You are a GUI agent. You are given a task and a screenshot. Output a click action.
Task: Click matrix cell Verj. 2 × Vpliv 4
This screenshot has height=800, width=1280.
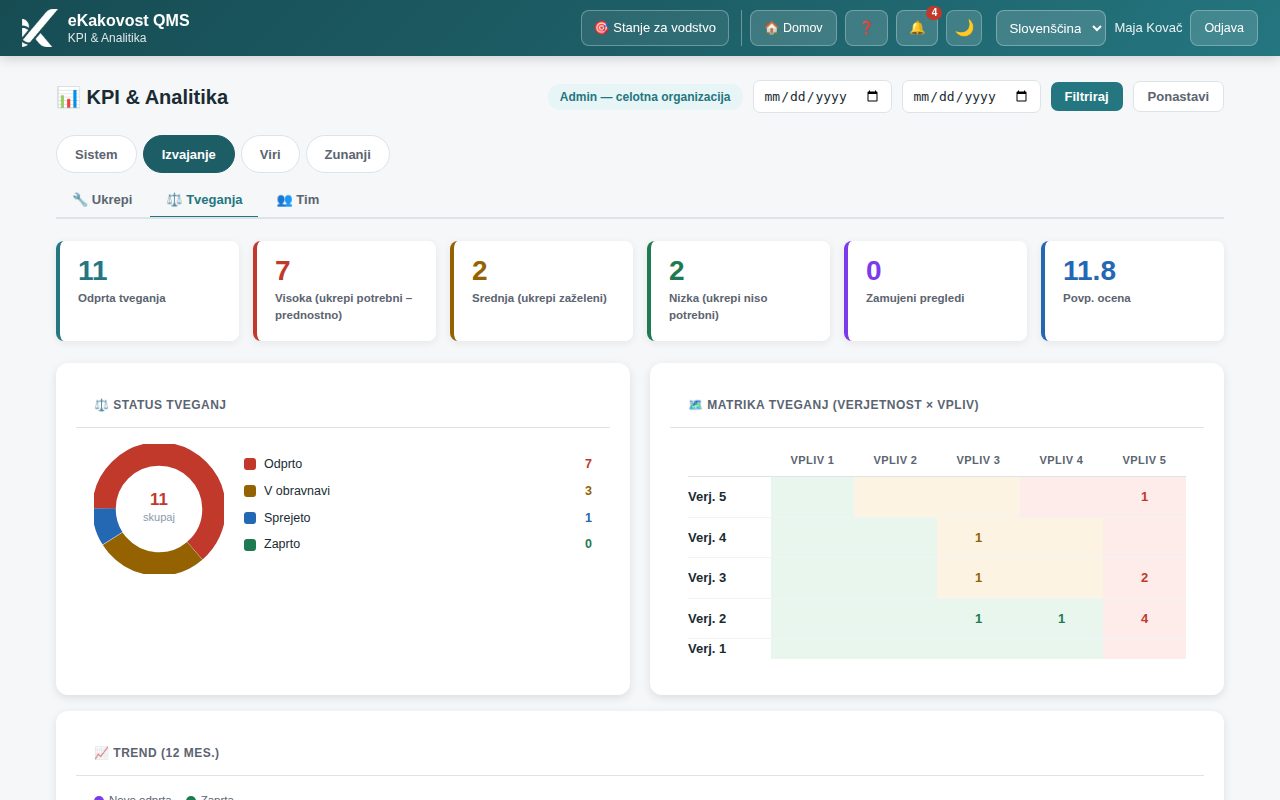[1062, 619]
